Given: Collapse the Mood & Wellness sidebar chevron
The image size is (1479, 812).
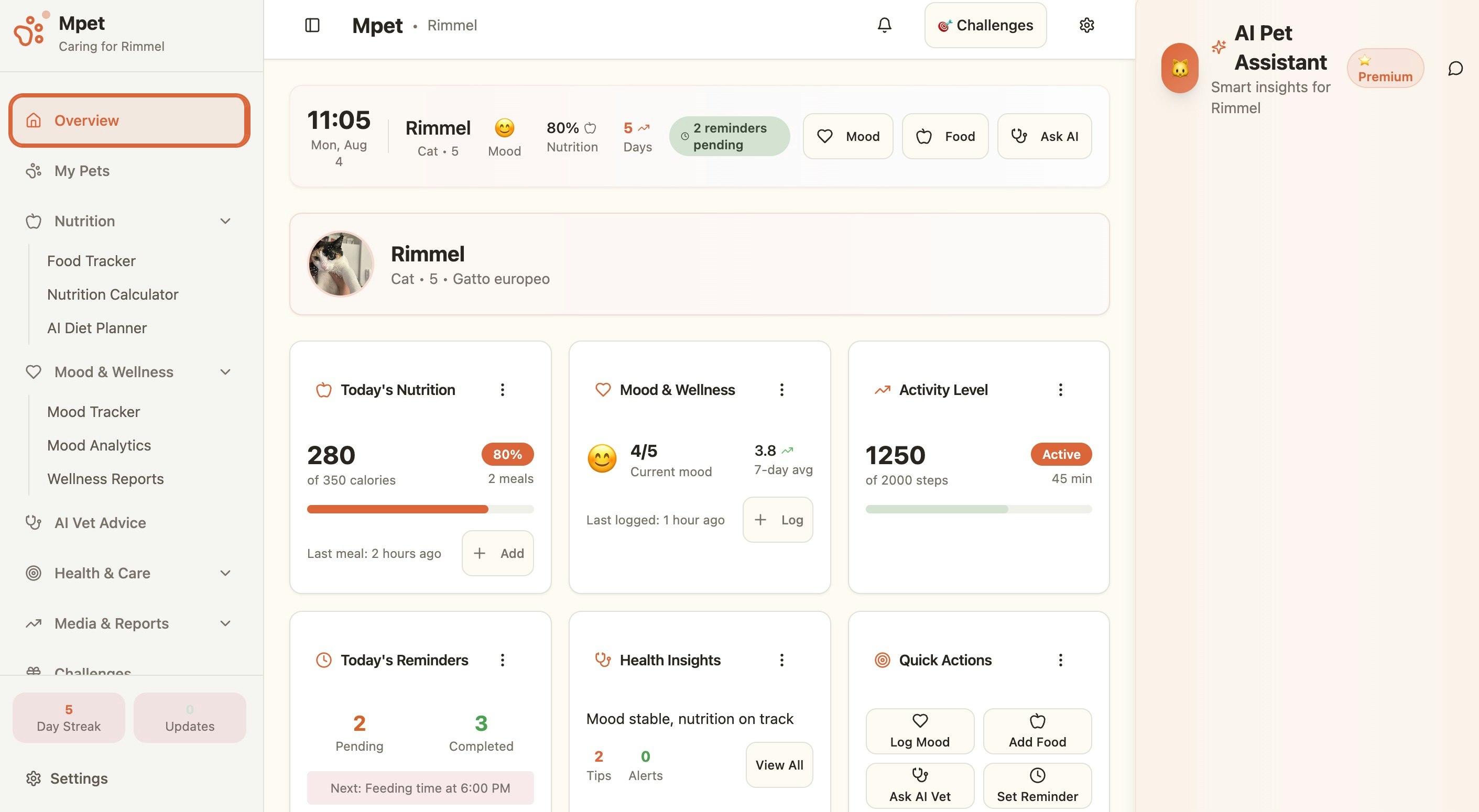Looking at the screenshot, I should click(226, 372).
